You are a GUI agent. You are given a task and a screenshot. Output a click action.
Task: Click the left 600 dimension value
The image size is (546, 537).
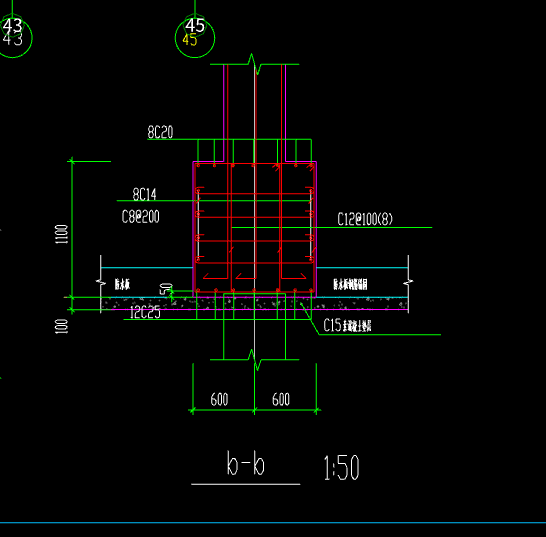219,399
